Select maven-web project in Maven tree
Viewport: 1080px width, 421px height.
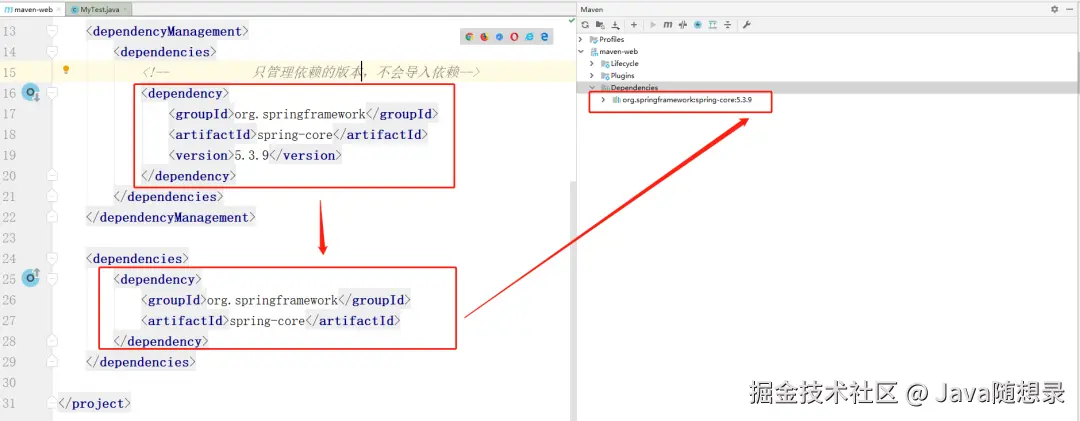618,52
